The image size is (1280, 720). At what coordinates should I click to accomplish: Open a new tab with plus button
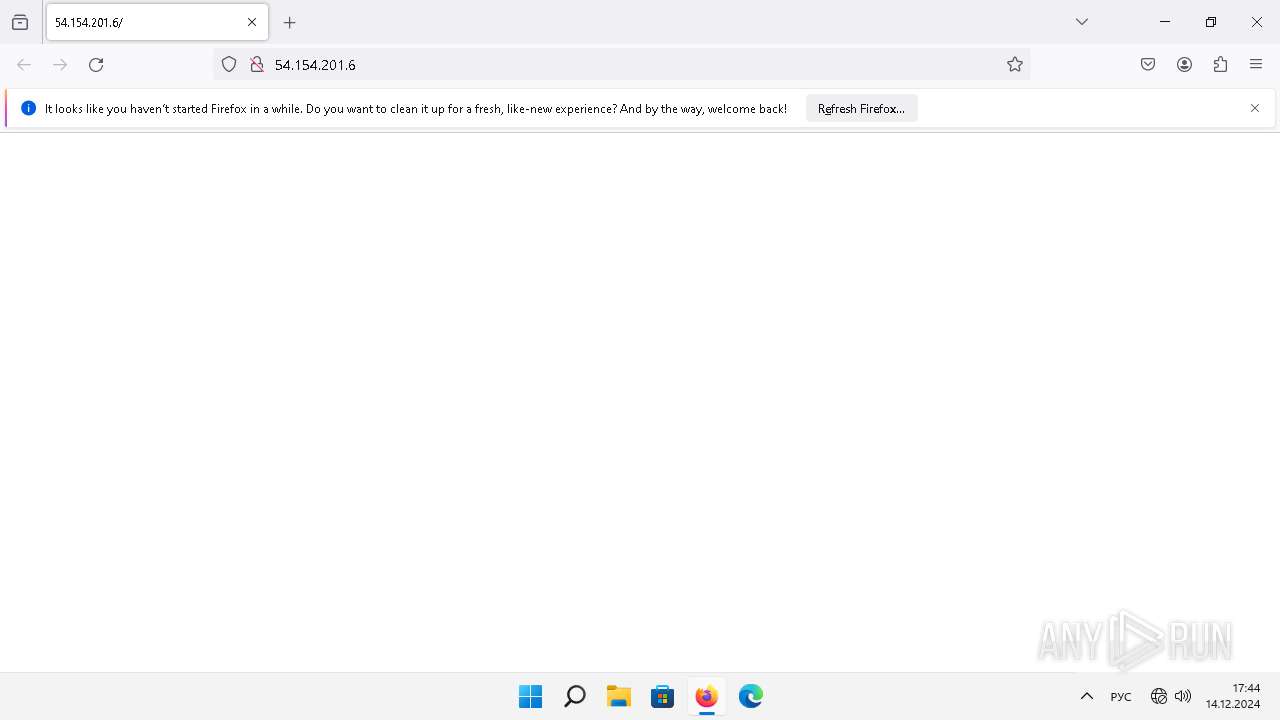(290, 22)
